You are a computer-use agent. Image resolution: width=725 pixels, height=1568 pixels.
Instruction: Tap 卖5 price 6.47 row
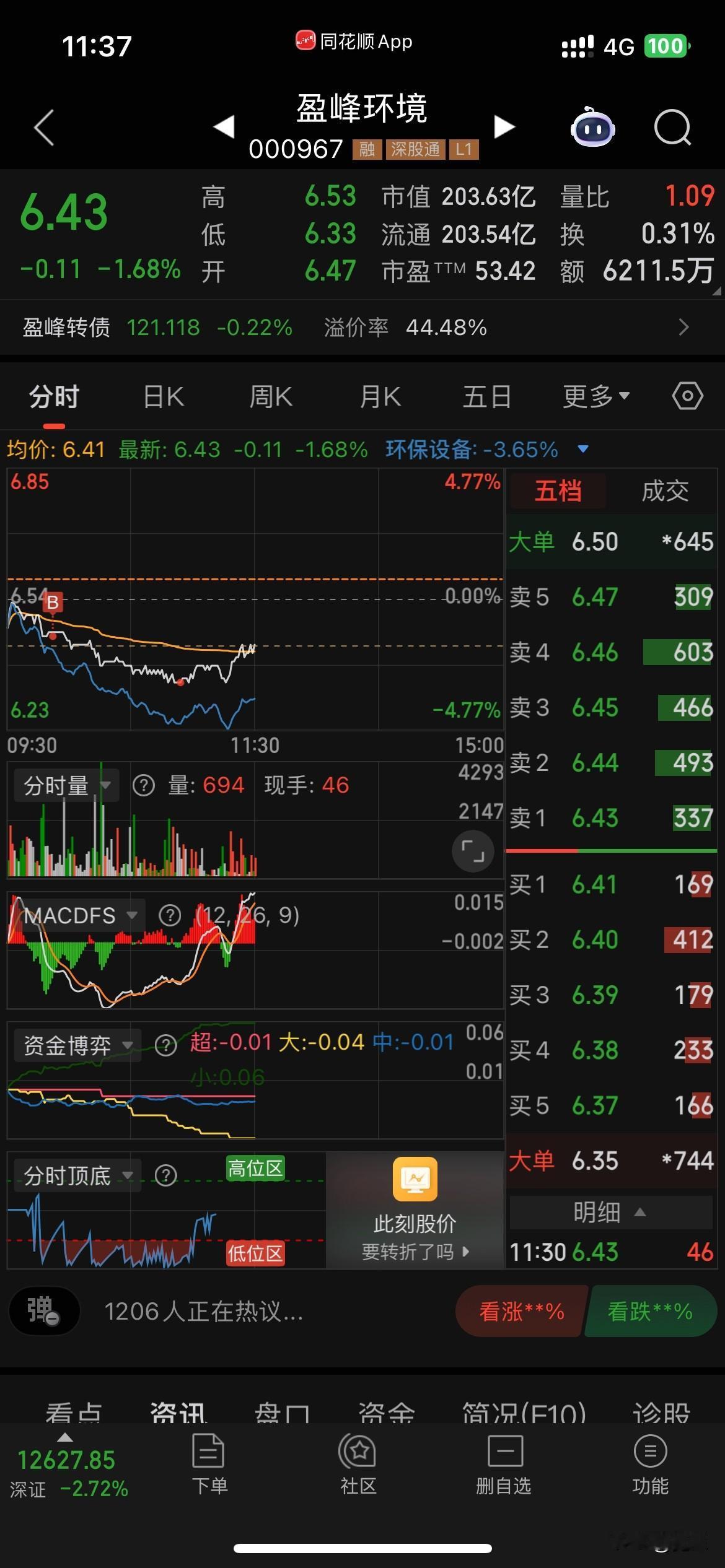pyautogui.click(x=610, y=597)
